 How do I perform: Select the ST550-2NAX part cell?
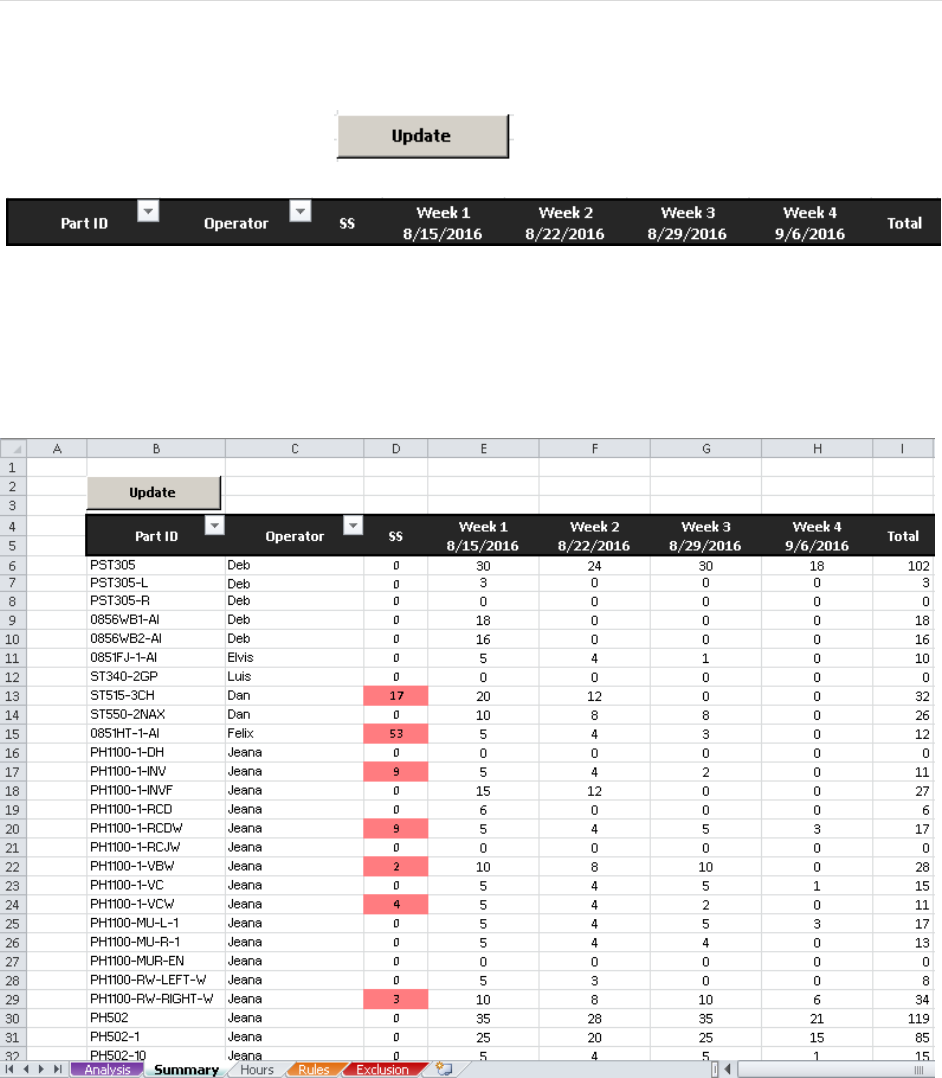pyautogui.click(x=156, y=715)
